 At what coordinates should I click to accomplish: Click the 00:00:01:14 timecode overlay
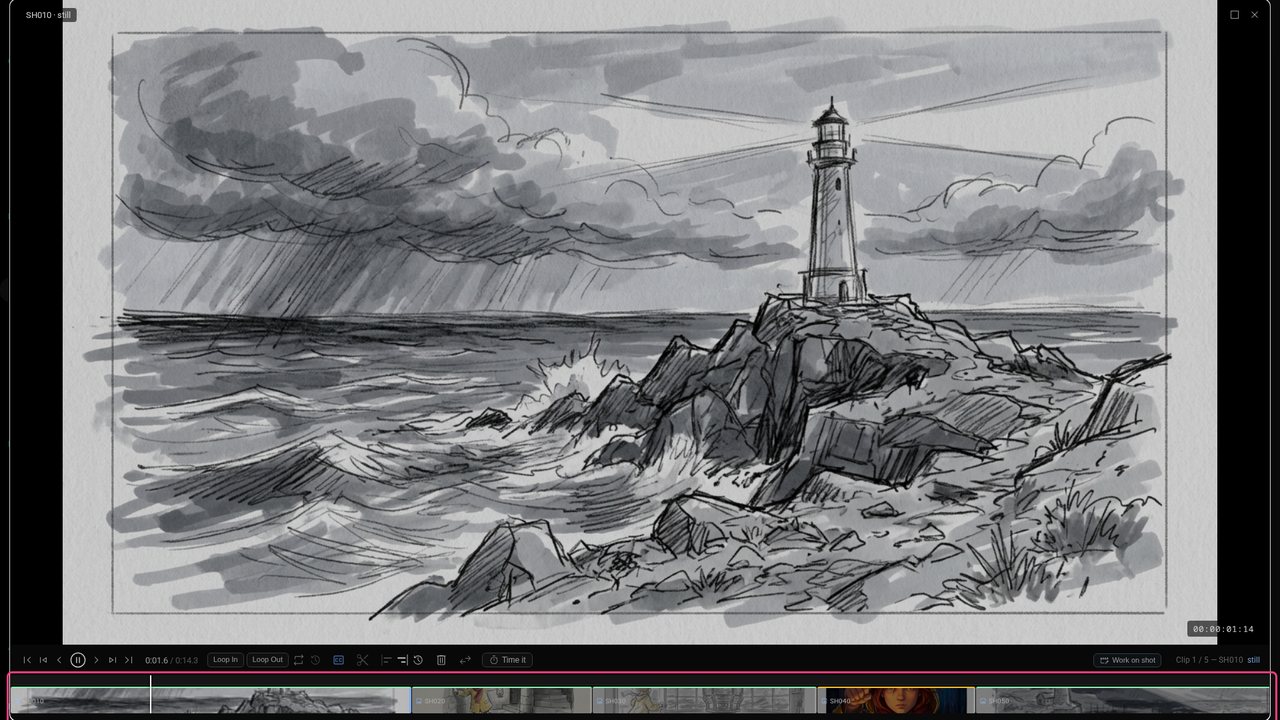pos(1223,629)
